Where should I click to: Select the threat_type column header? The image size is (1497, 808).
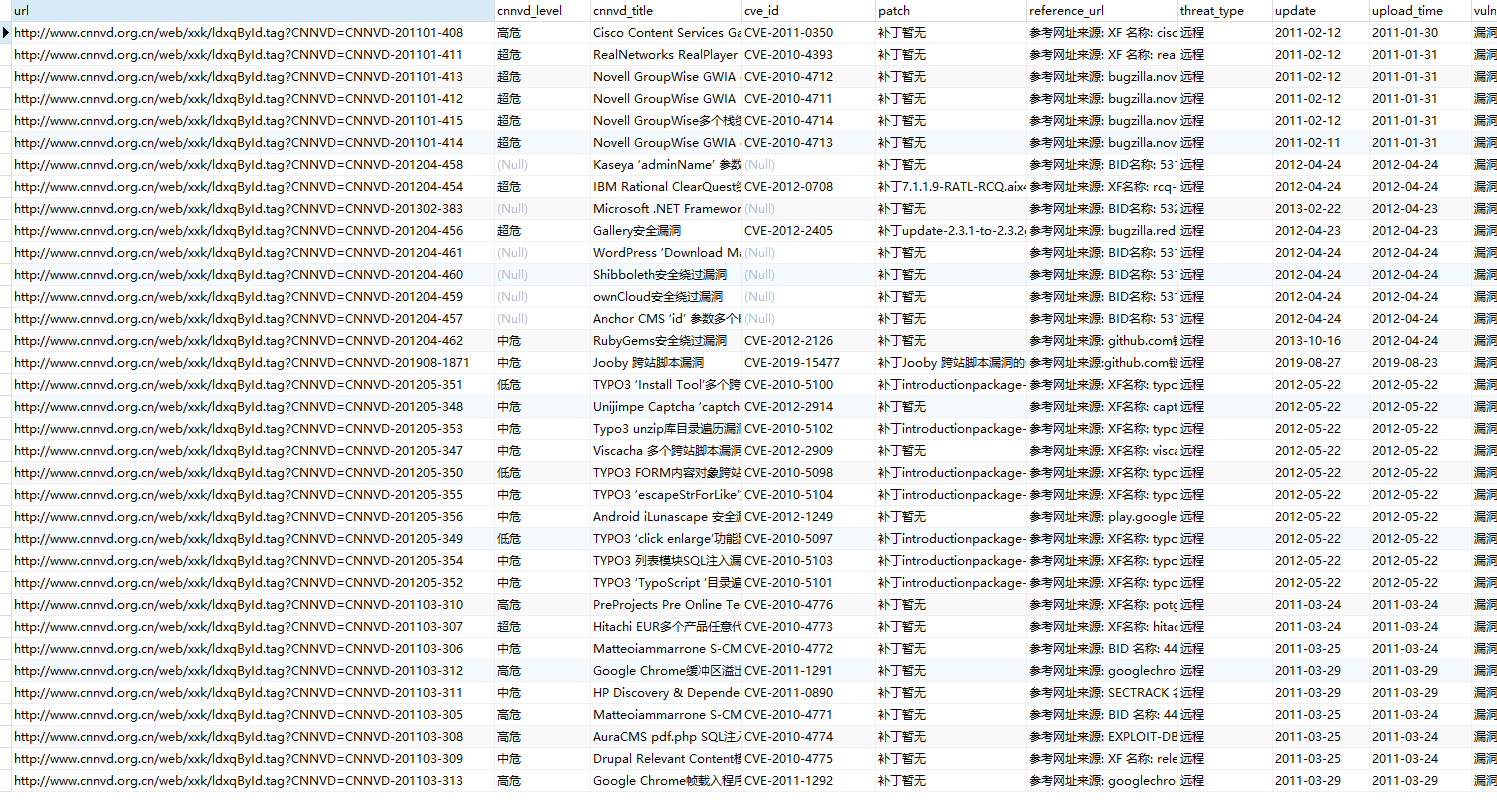click(1225, 11)
